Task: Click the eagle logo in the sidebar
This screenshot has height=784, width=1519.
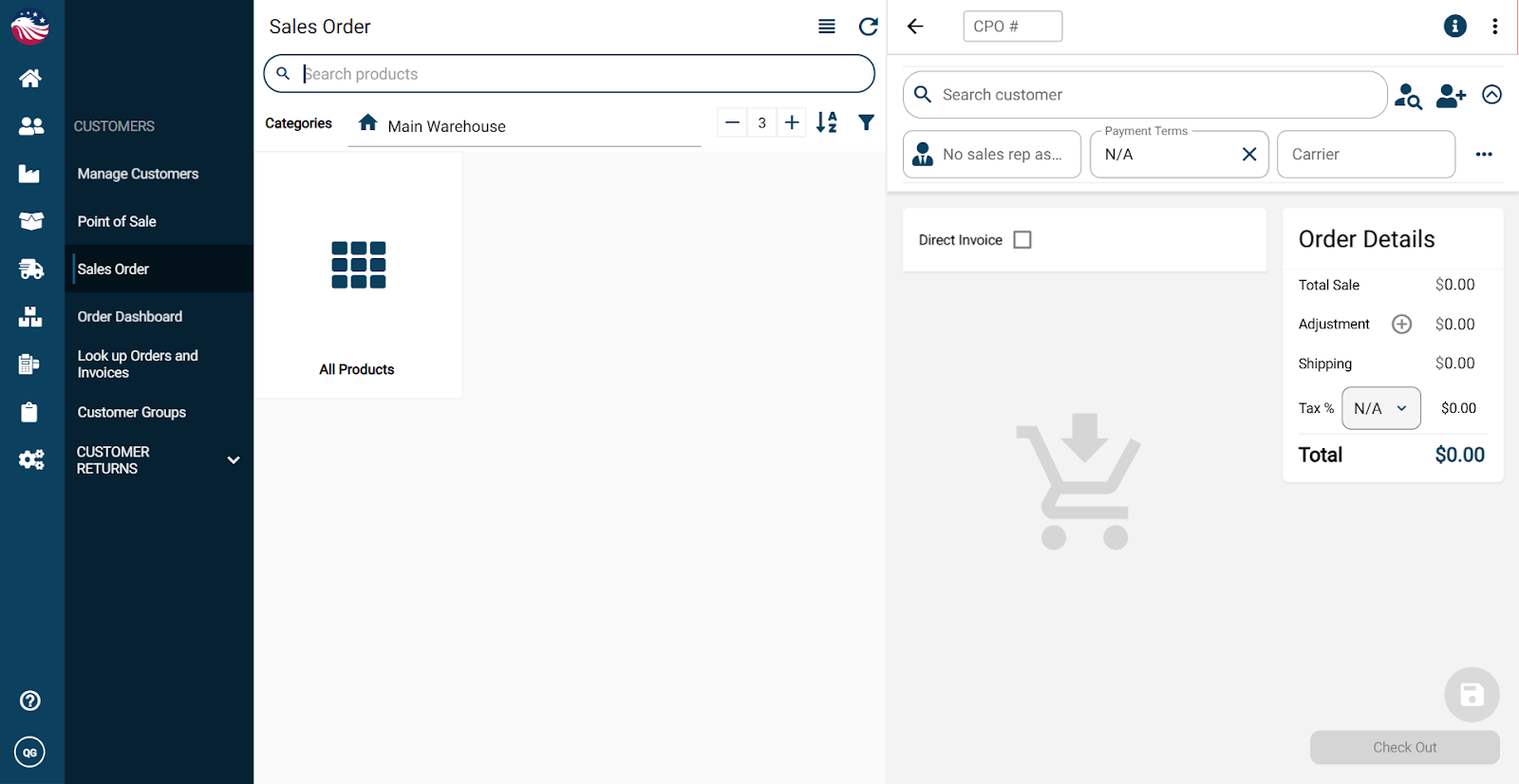Action: coord(30,28)
